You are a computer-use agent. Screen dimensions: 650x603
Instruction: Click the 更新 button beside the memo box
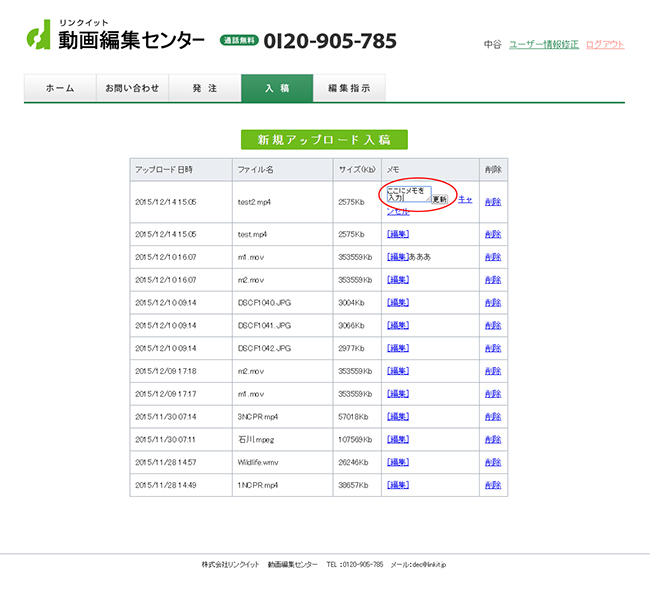[x=439, y=199]
